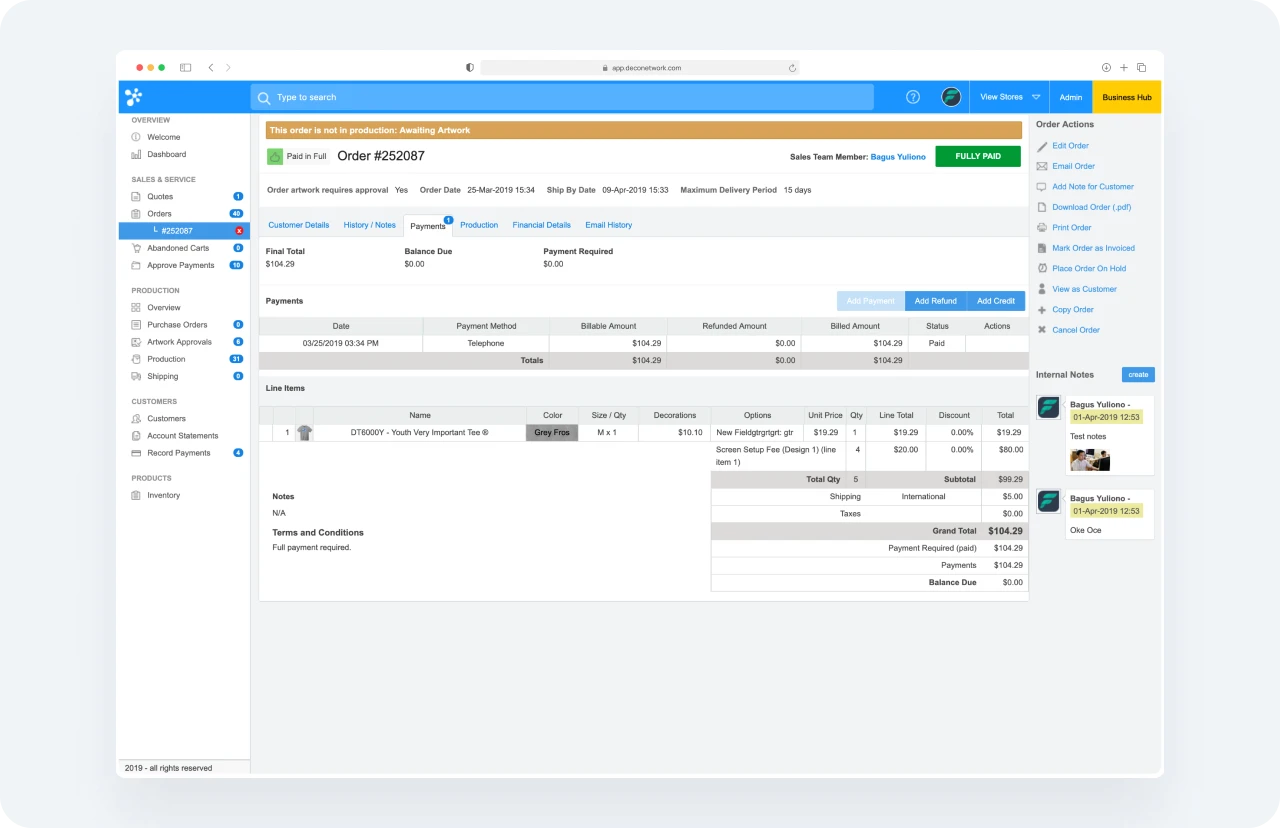Click the Grey Fros color swatch

tap(552, 433)
